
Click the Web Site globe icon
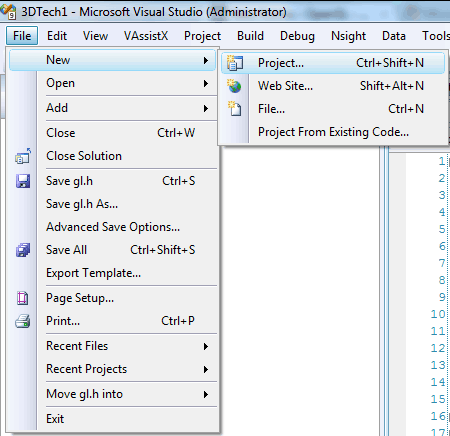click(x=235, y=86)
